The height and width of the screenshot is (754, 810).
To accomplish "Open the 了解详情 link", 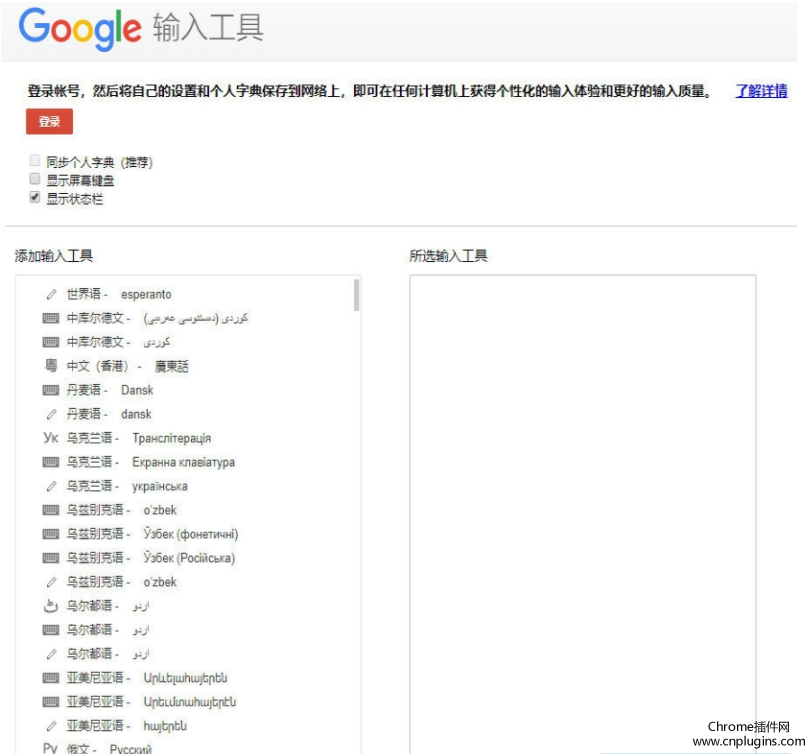I will [761, 91].
